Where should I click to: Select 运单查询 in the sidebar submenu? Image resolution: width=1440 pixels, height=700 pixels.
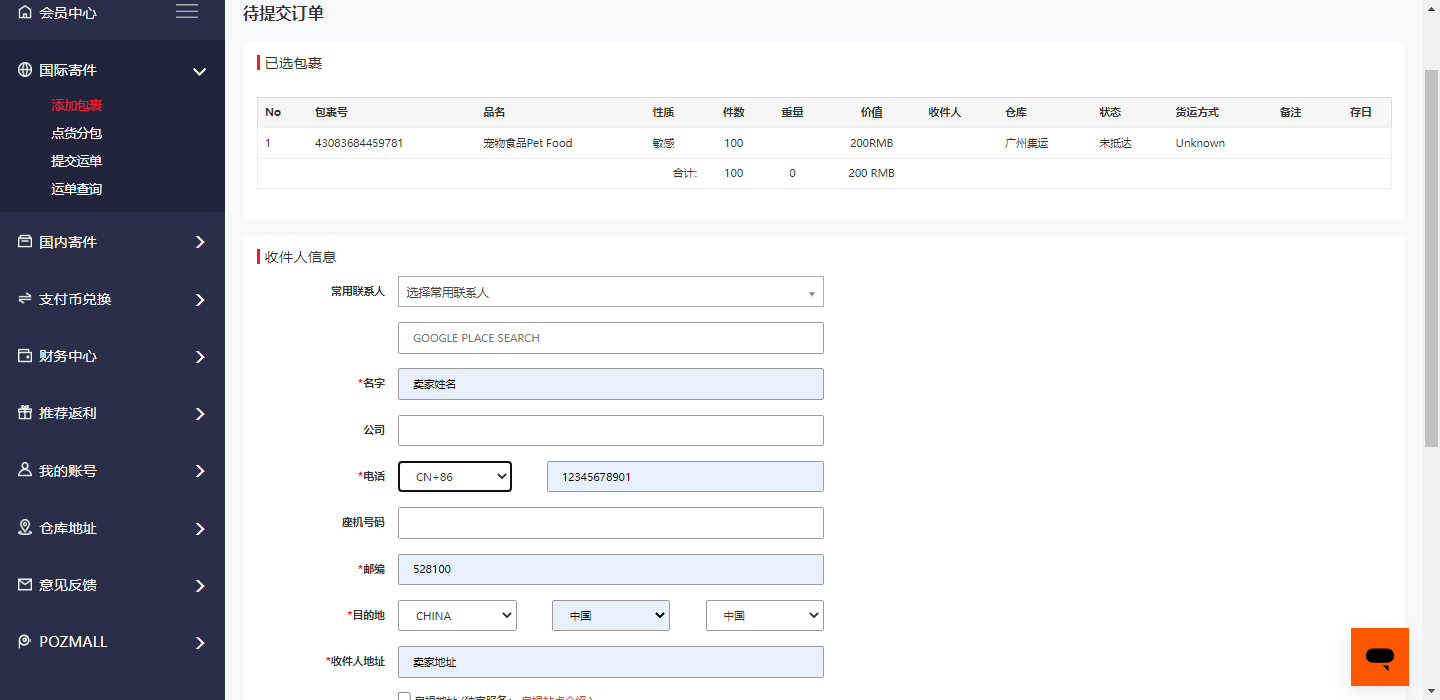[x=77, y=189]
